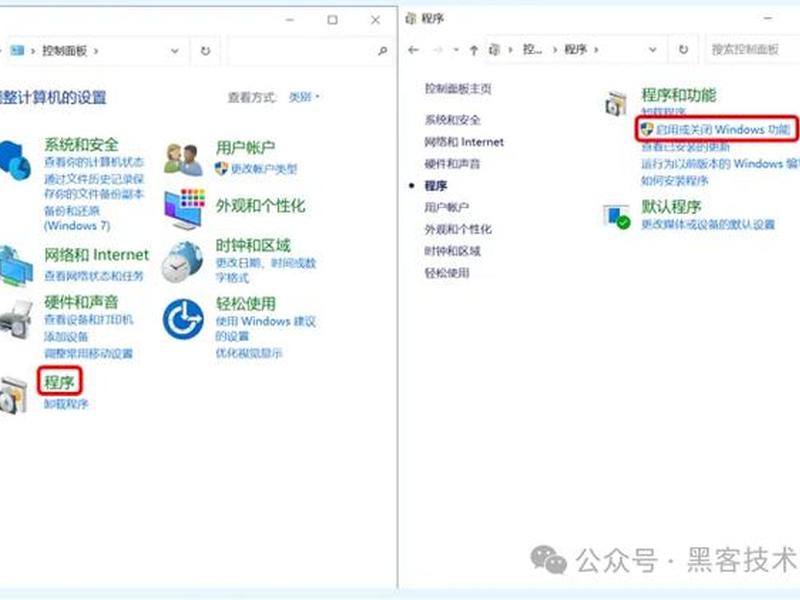Go up one level in 程序 window
Image resolution: width=800 pixels, height=600 pixels.
pos(474,49)
